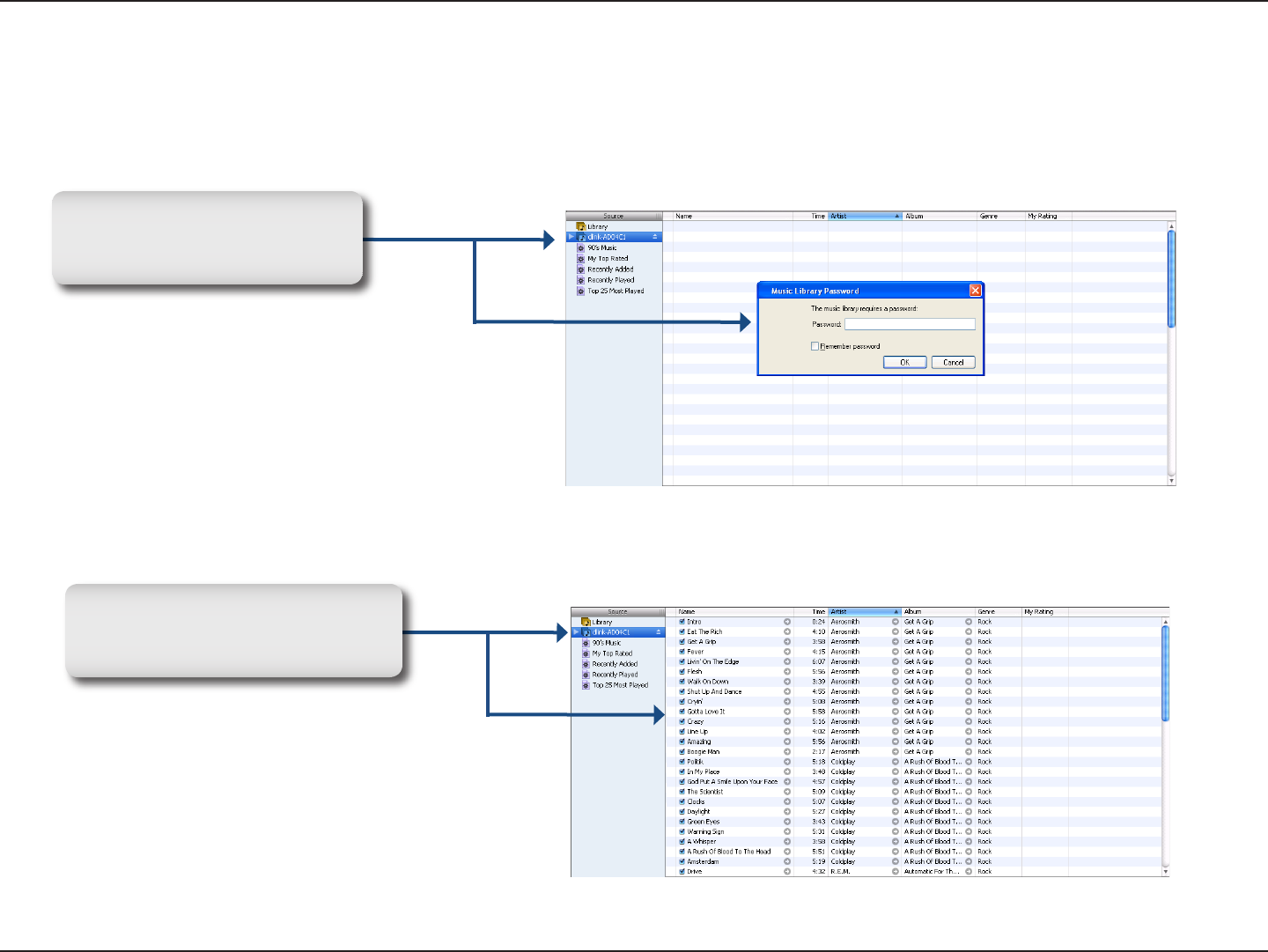Click the My Top Rated gear icon in the song-list screenshot
The width and height of the screenshot is (1268, 952).
click(x=586, y=653)
